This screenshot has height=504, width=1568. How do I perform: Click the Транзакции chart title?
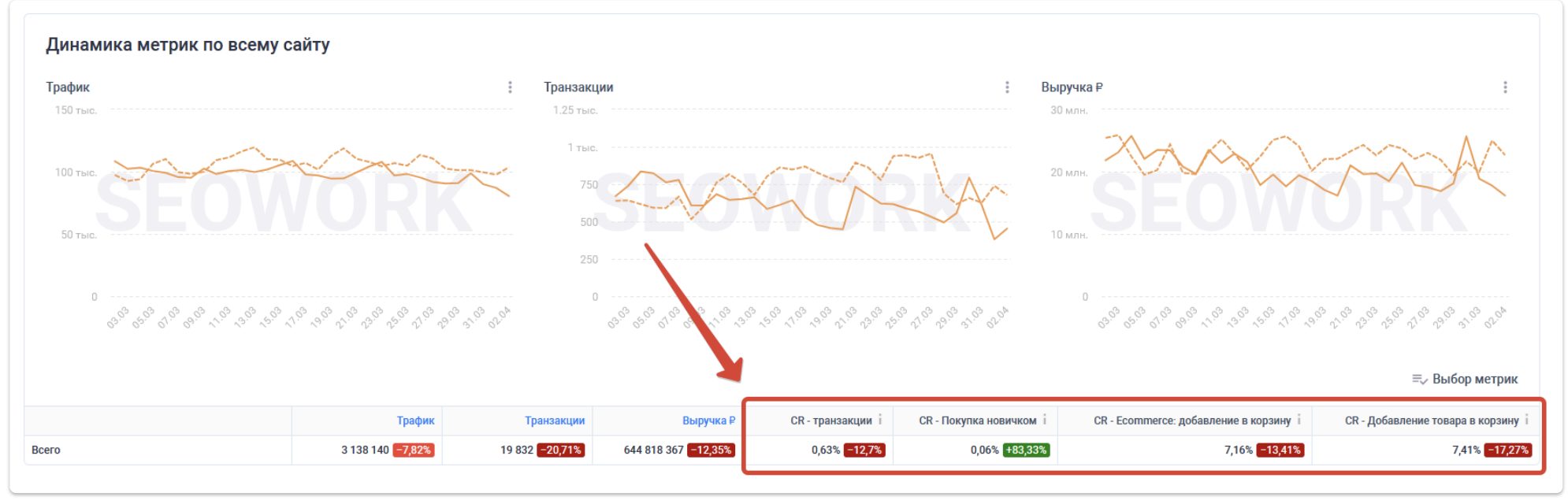[x=578, y=87]
